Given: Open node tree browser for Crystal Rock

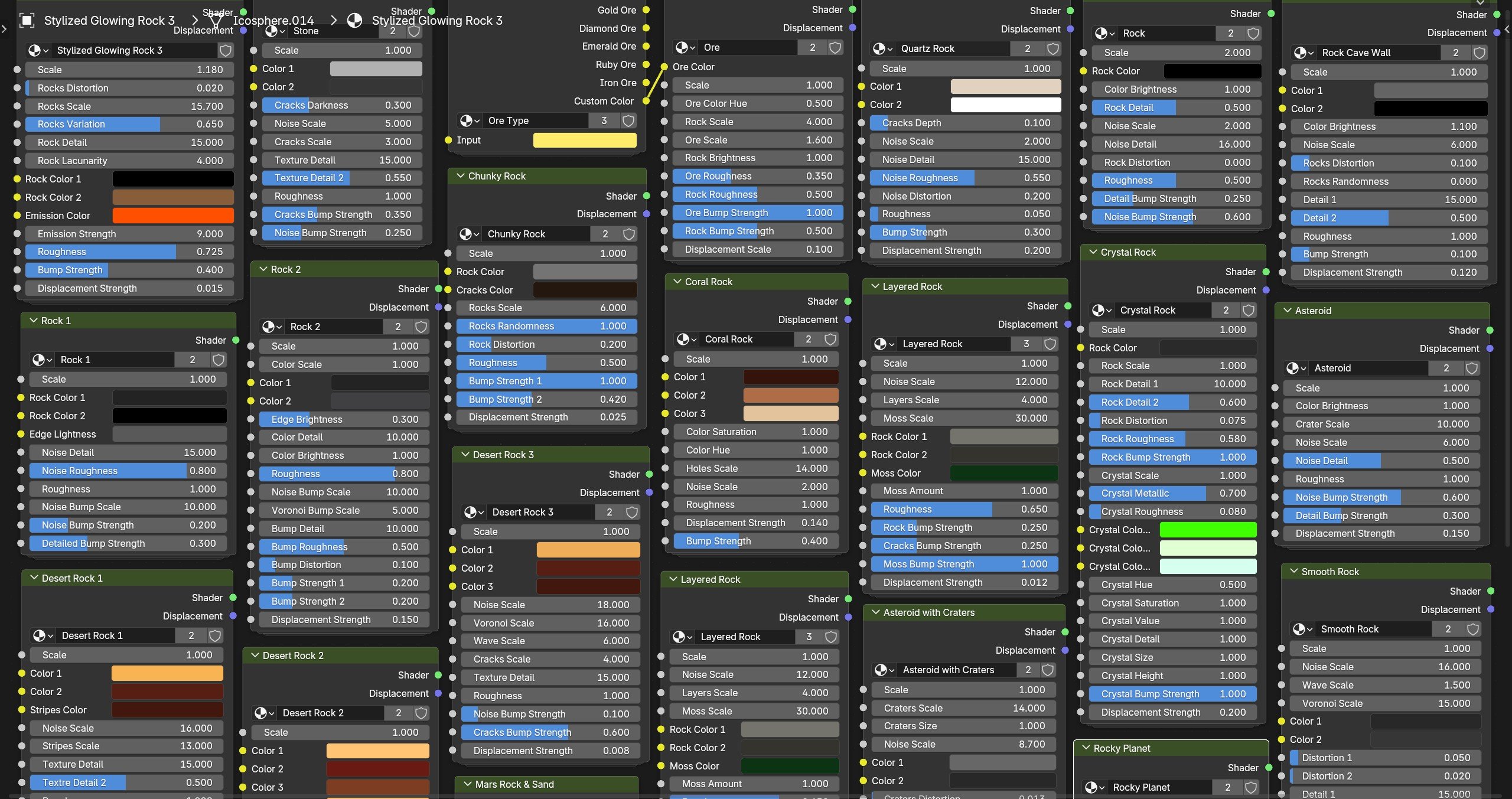Looking at the screenshot, I should click(1102, 310).
